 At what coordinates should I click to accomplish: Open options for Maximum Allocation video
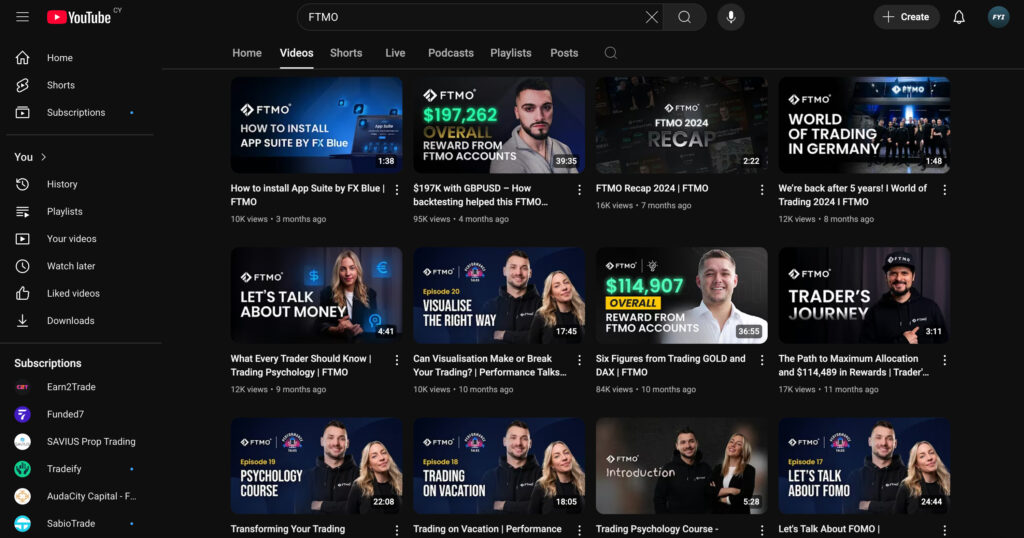[x=944, y=360]
